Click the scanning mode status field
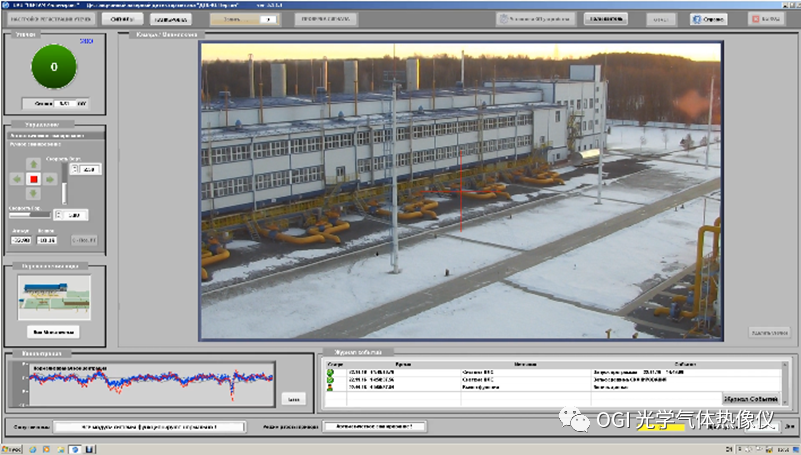The height and width of the screenshot is (455, 801). [x=374, y=426]
